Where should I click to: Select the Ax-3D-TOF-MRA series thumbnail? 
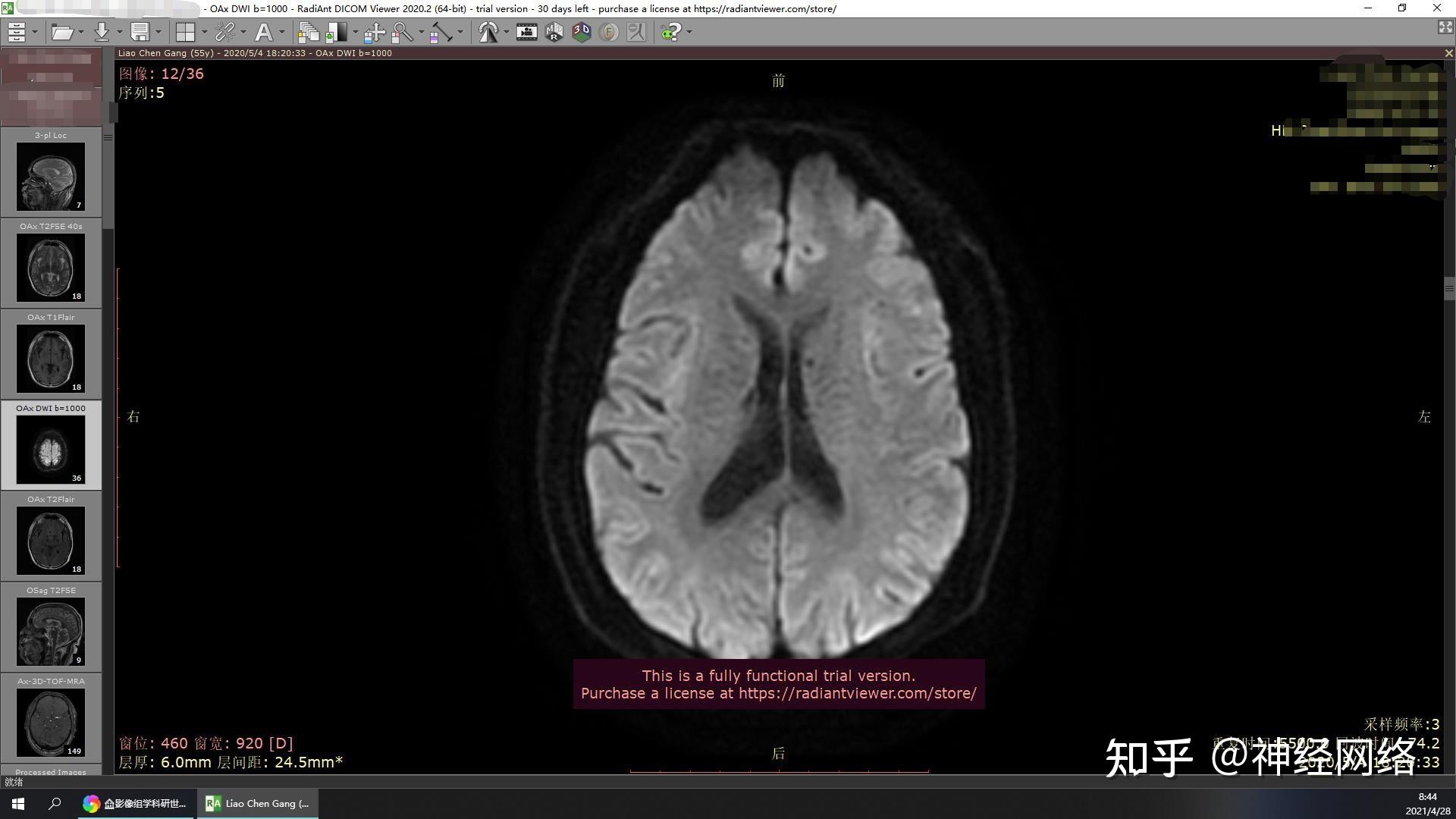(51, 722)
